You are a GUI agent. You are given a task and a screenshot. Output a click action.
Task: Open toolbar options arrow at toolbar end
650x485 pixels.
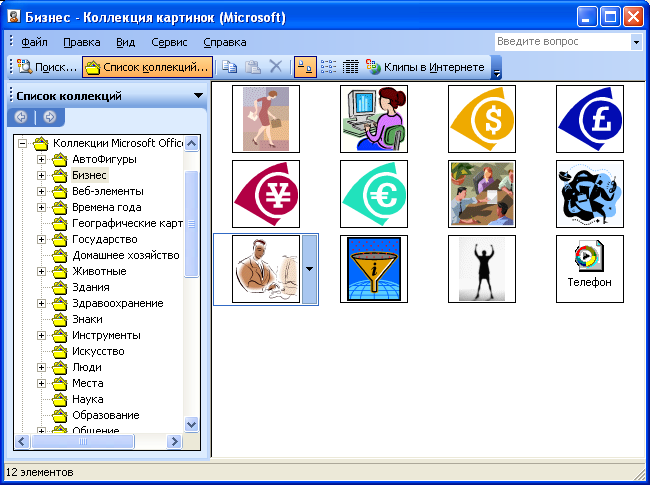click(496, 67)
